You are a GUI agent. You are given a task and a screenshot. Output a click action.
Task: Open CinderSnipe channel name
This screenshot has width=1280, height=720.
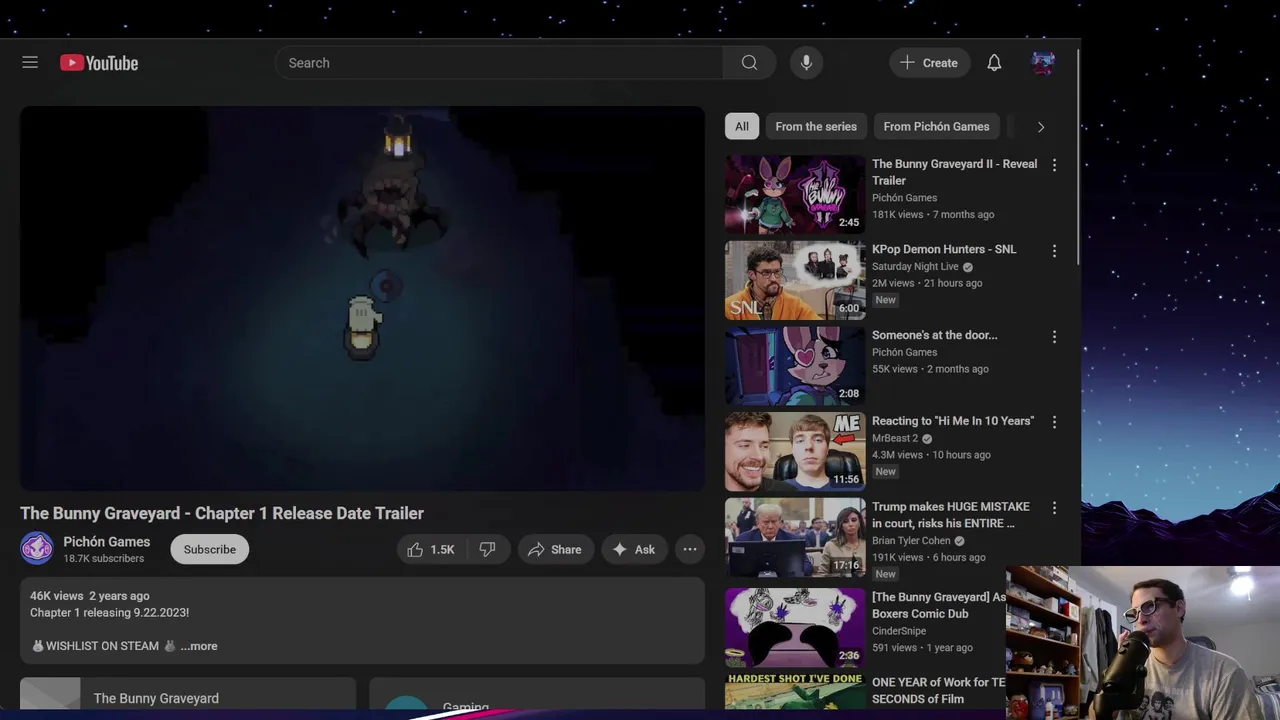pos(899,631)
